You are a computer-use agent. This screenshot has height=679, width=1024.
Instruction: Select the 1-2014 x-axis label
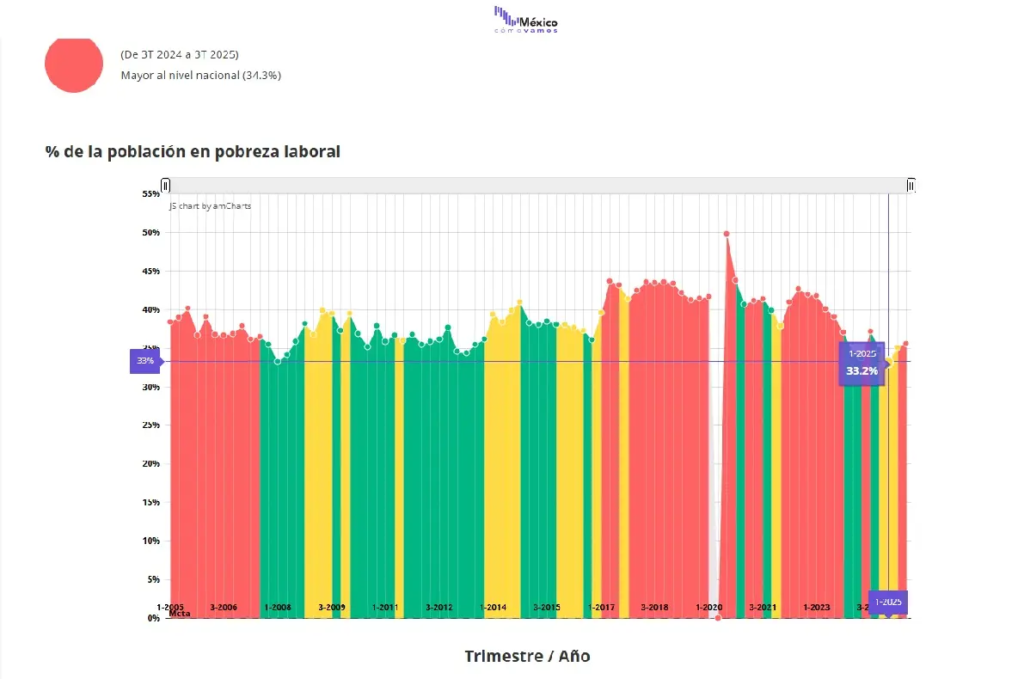[x=493, y=607]
